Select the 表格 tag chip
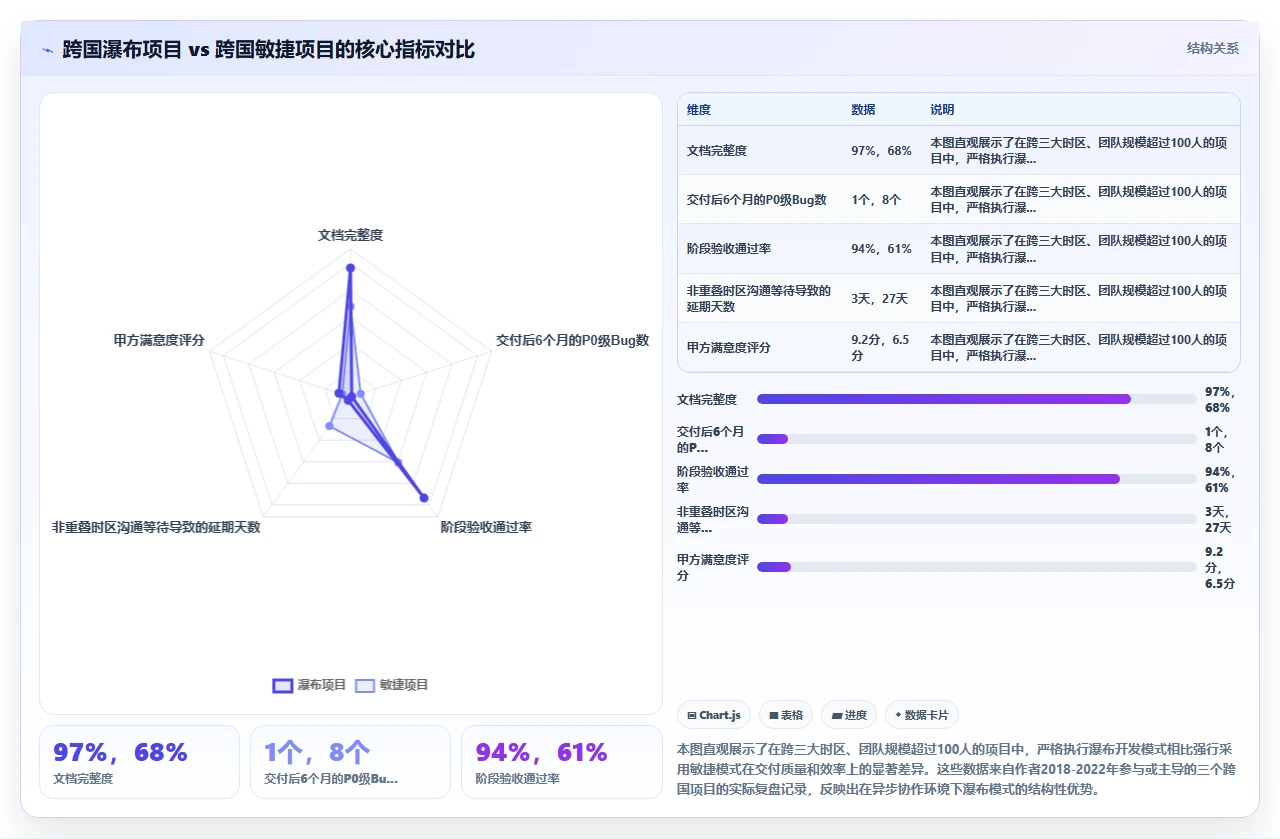1280x839 pixels. (x=785, y=715)
